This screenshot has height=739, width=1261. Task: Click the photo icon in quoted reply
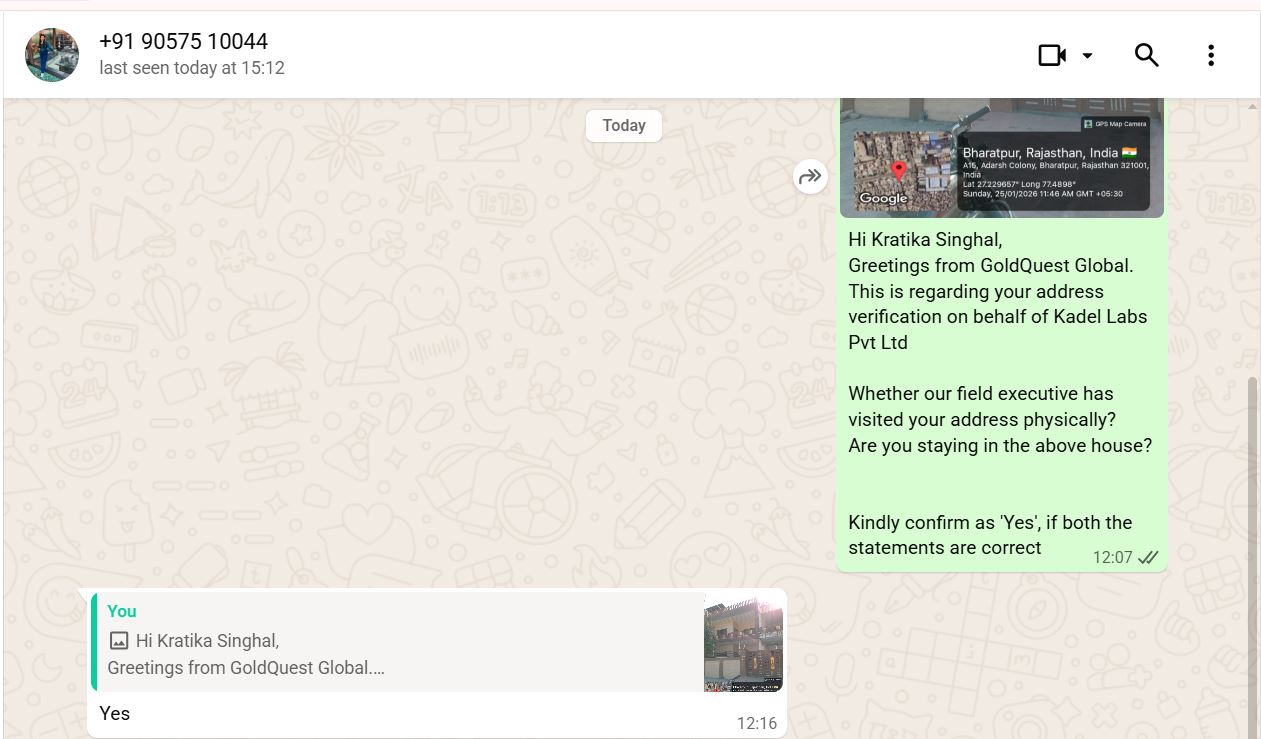(x=119, y=641)
